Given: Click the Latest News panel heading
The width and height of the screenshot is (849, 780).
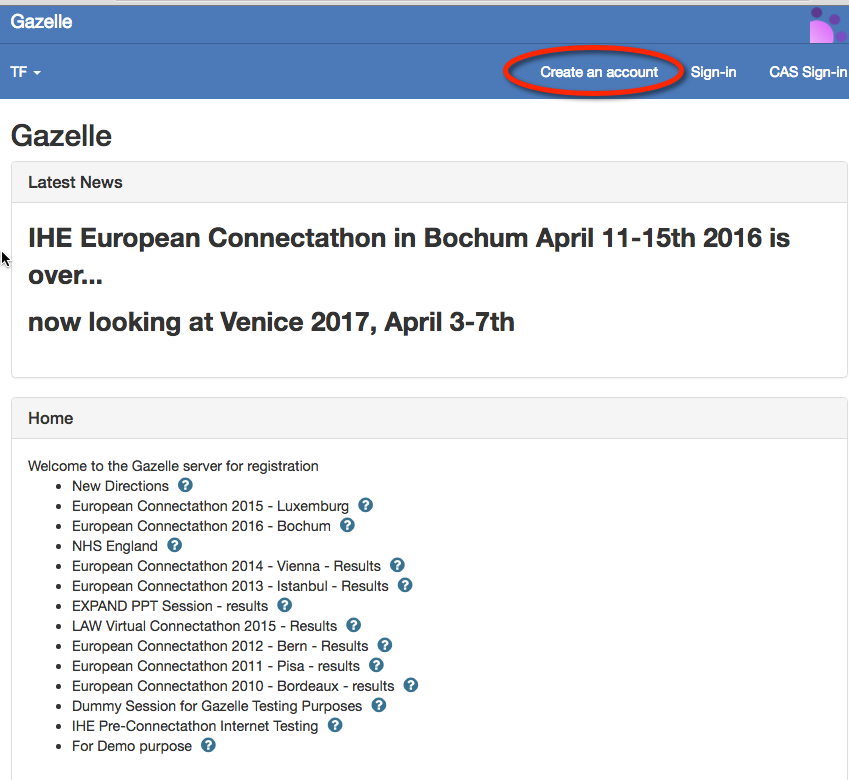Looking at the screenshot, I should 75,182.
